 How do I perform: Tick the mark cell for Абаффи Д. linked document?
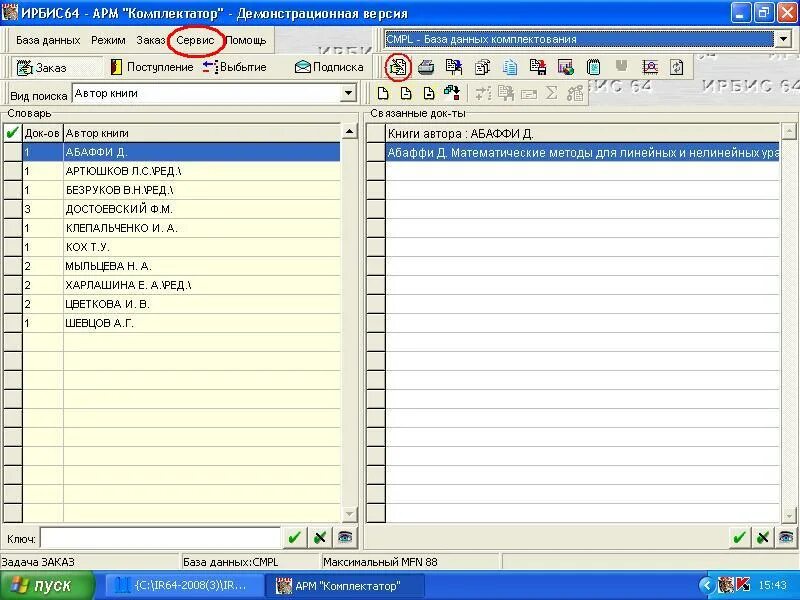[x=376, y=152]
